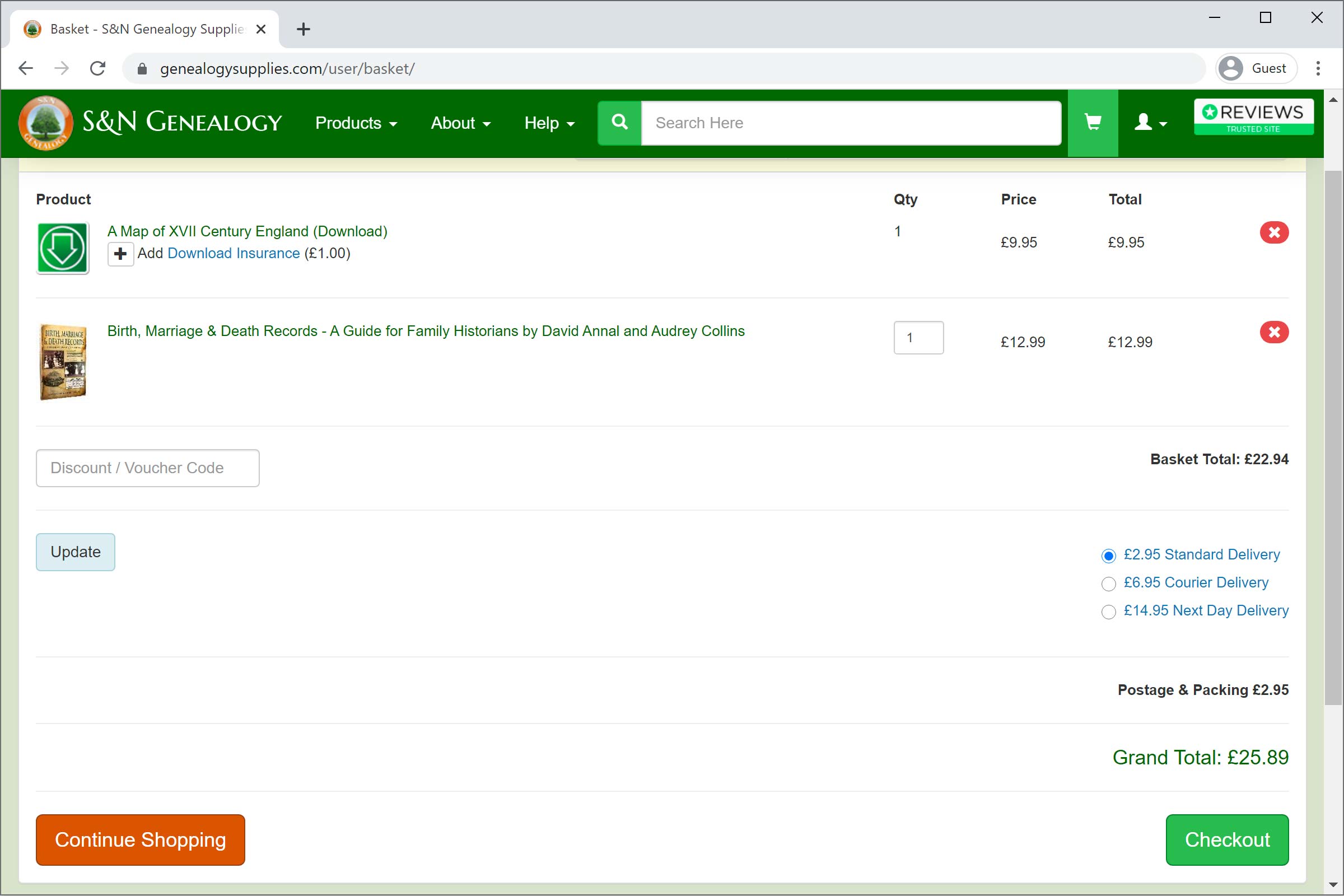Screen dimensions: 1344x896
Task: Focus the Search Here field
Action: (851, 123)
